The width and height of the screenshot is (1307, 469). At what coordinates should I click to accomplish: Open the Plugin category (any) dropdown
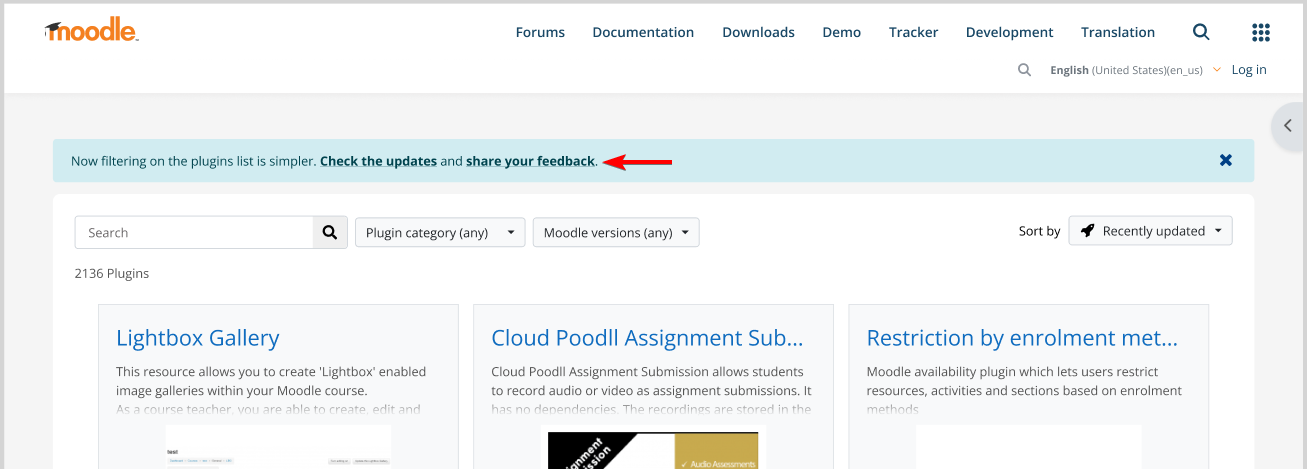tap(440, 232)
